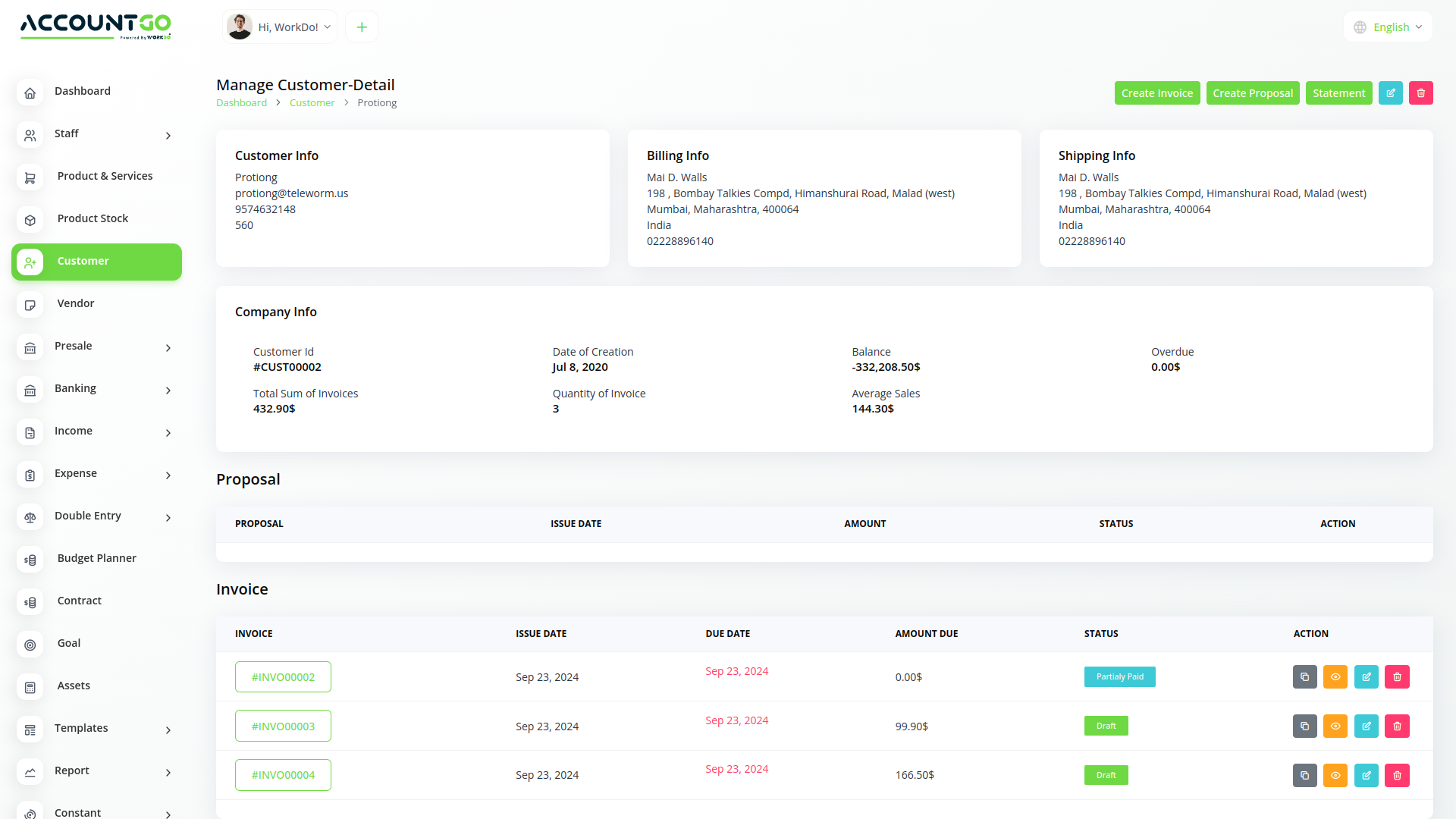1456x819 pixels.
Task: Edit invoice #INVO00003 with pencil icon
Action: click(x=1366, y=726)
